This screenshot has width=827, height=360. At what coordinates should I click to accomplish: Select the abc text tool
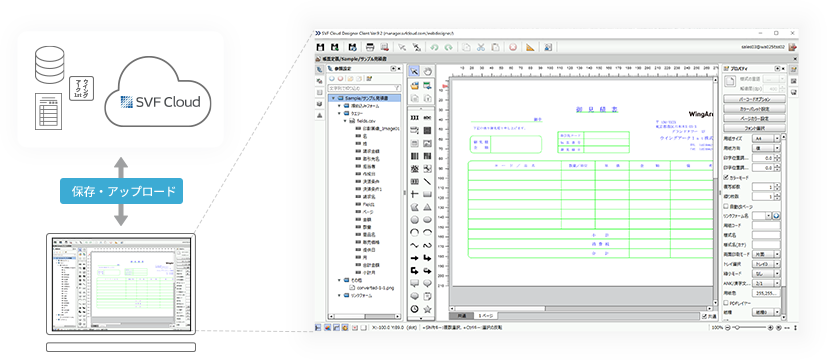coord(428,117)
